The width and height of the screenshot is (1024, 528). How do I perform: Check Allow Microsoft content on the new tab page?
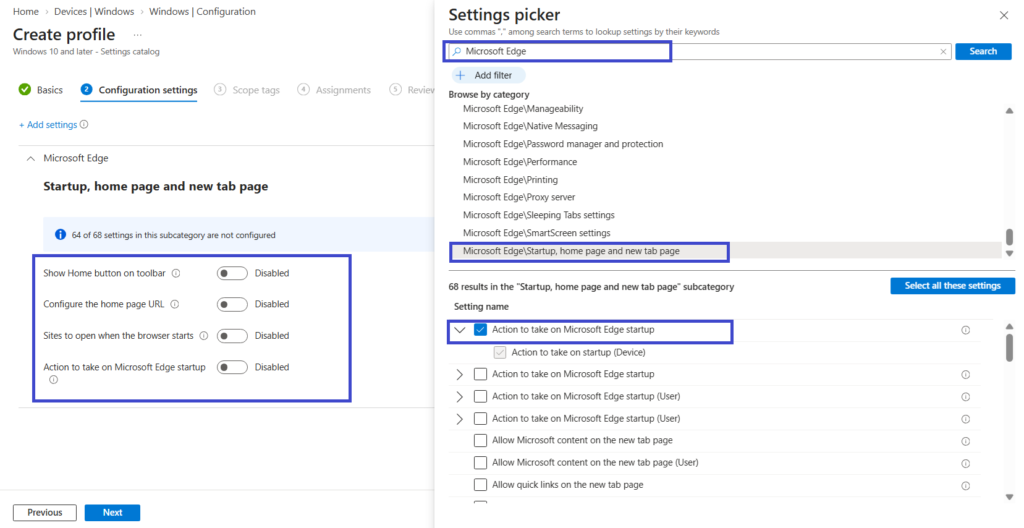481,440
